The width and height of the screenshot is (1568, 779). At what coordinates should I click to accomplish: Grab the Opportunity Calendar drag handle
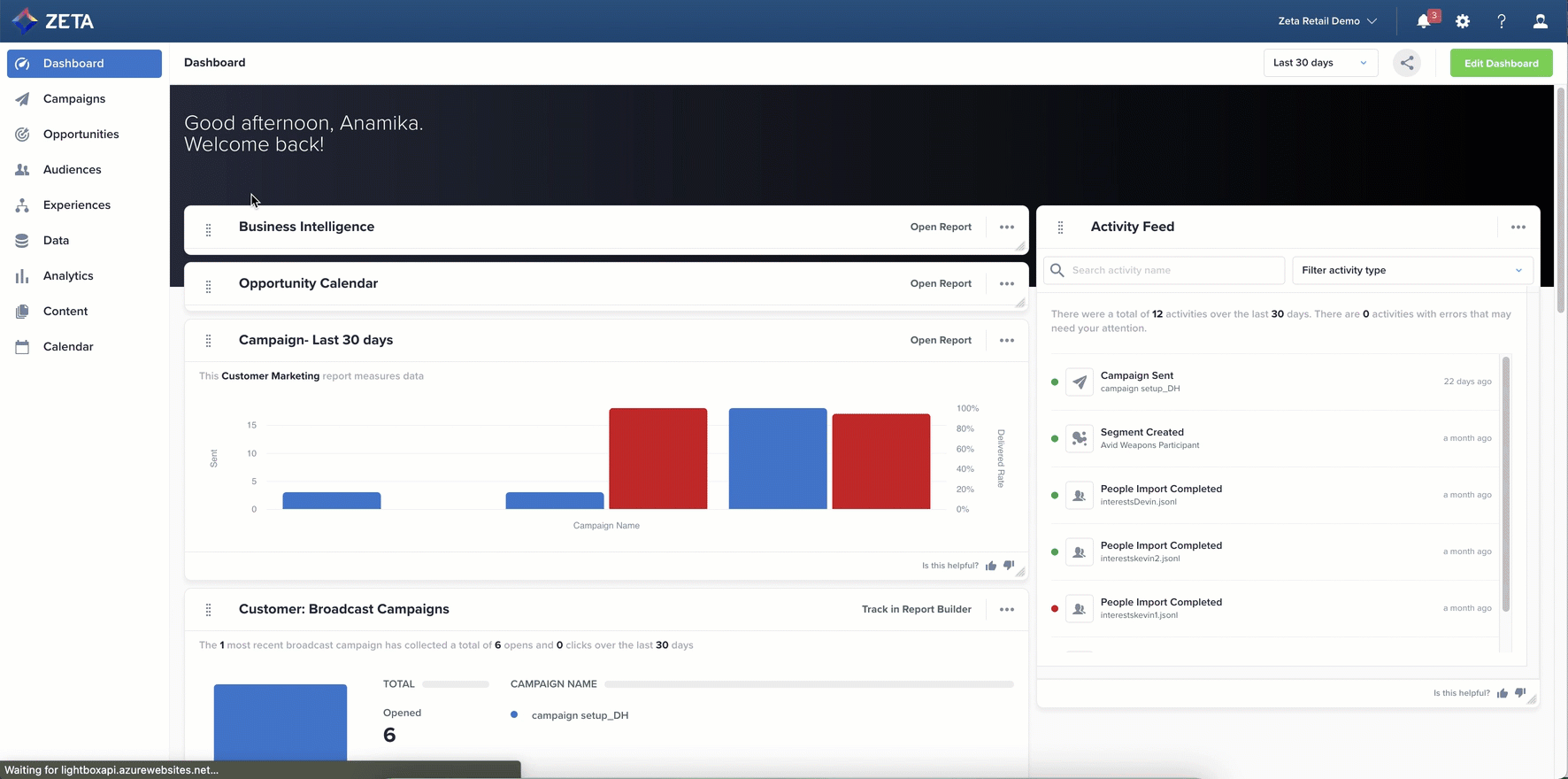tap(209, 286)
